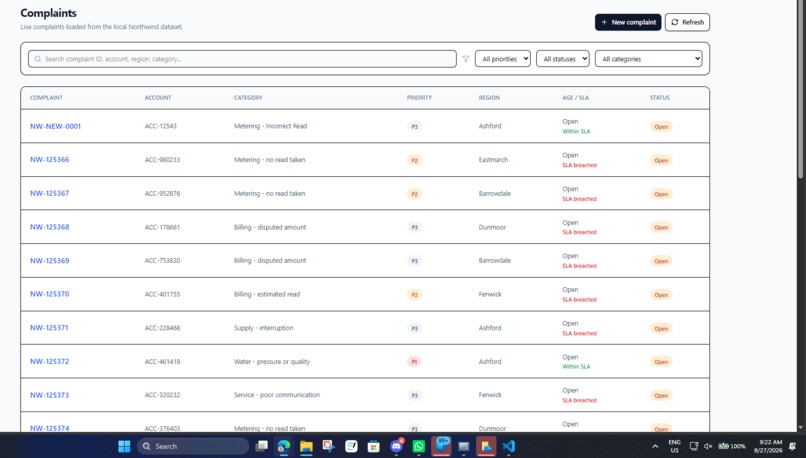Open complaint NW-125372

coord(49,361)
